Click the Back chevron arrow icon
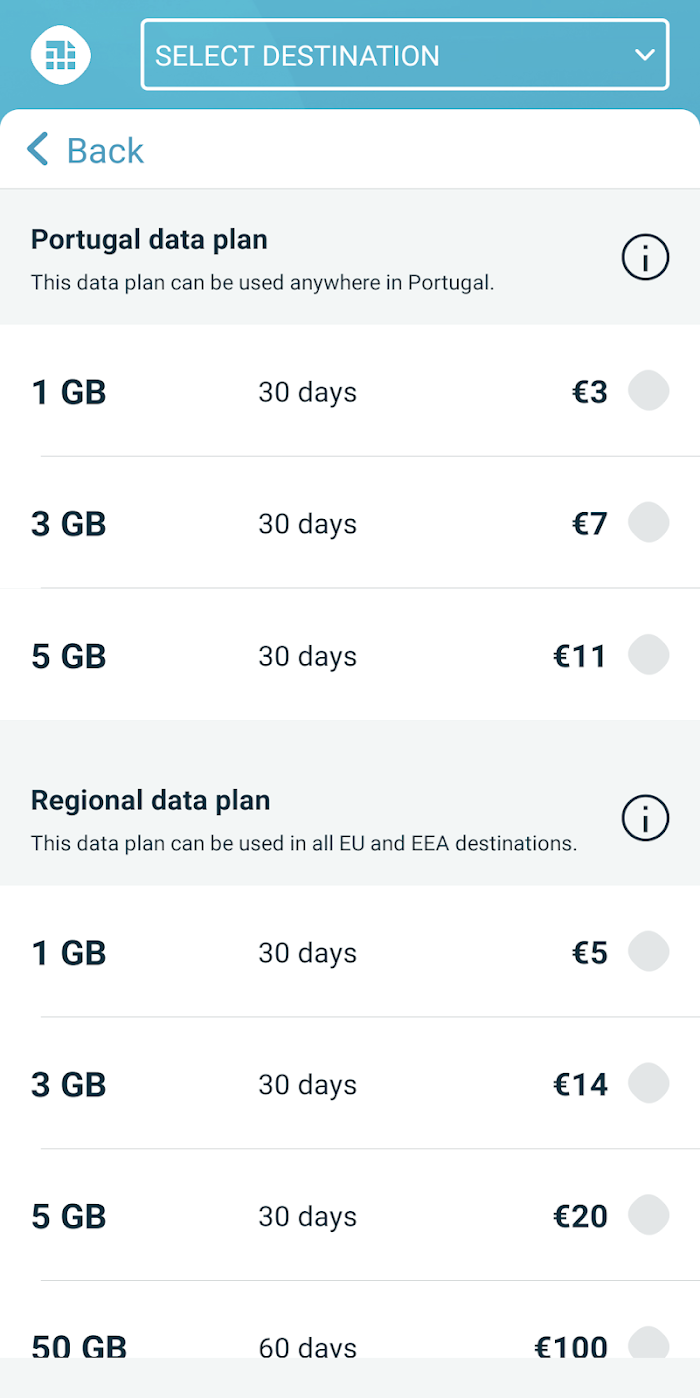 click(x=38, y=149)
